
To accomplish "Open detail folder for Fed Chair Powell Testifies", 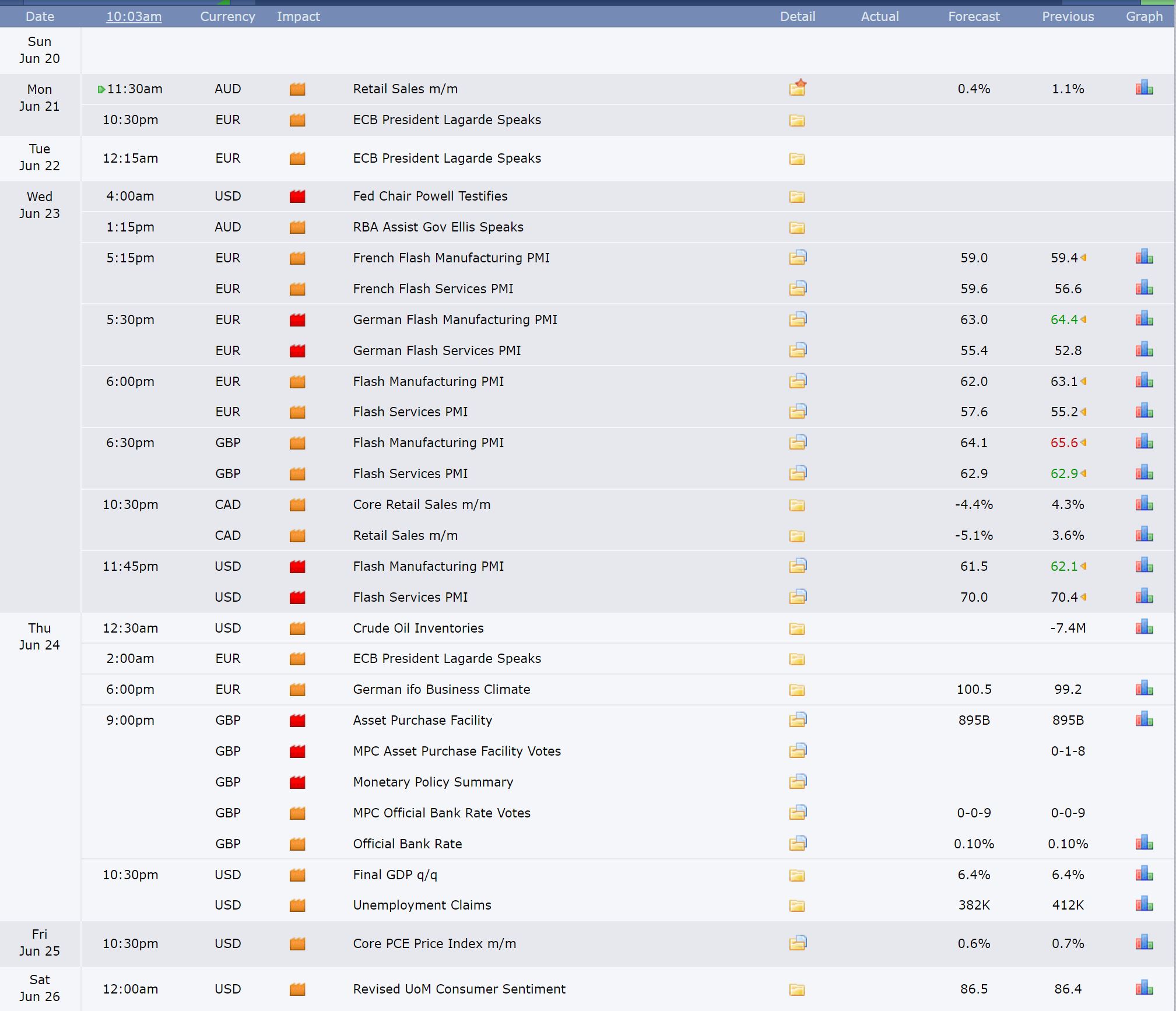I will pos(797,196).
